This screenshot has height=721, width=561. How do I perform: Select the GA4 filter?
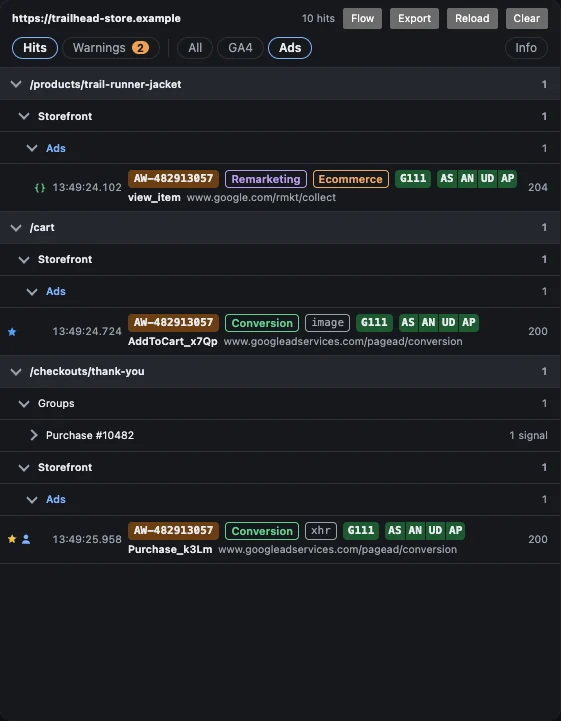pos(240,48)
